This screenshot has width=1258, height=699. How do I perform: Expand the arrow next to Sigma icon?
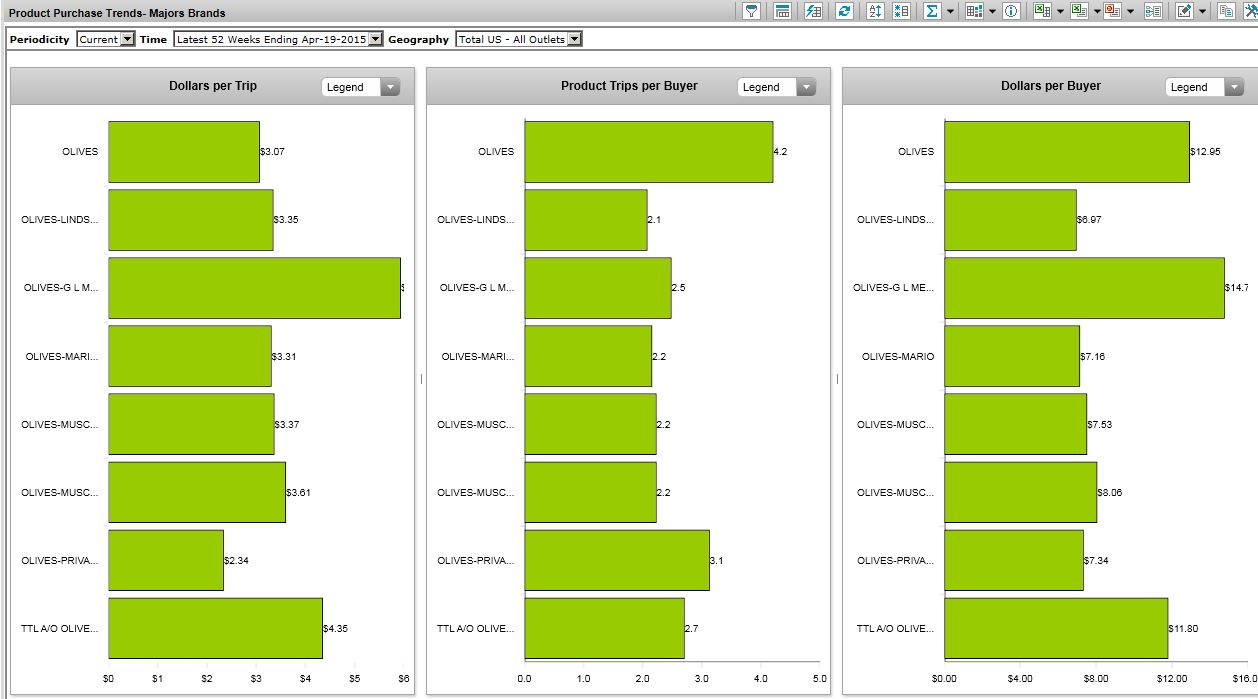[950, 11]
